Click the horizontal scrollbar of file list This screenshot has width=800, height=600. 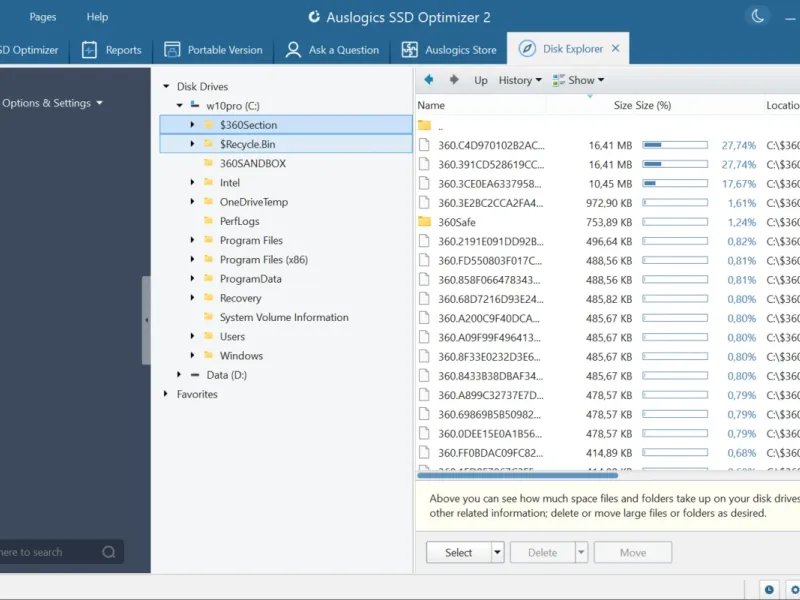coord(517,476)
